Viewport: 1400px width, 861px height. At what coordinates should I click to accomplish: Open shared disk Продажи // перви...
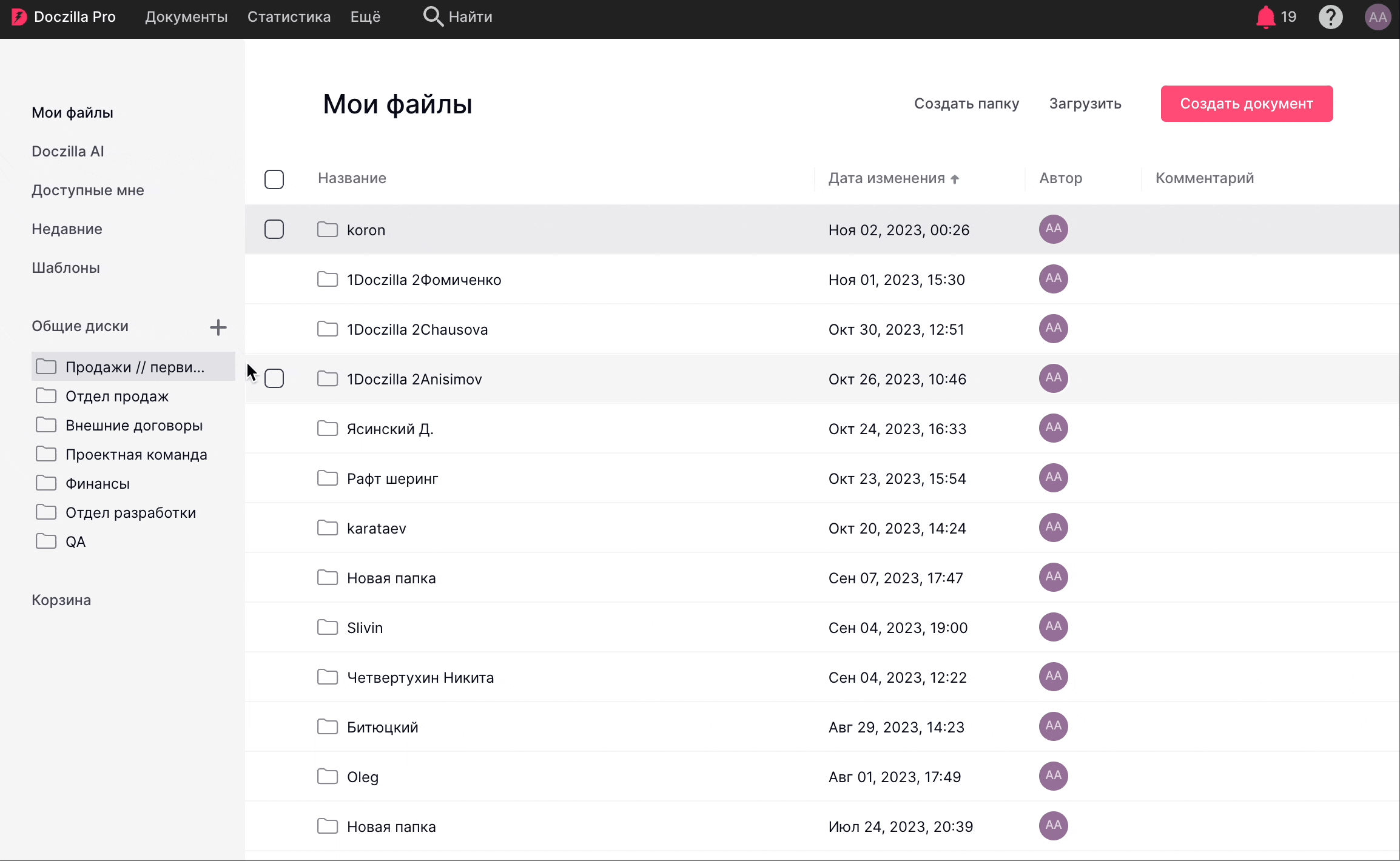[133, 366]
